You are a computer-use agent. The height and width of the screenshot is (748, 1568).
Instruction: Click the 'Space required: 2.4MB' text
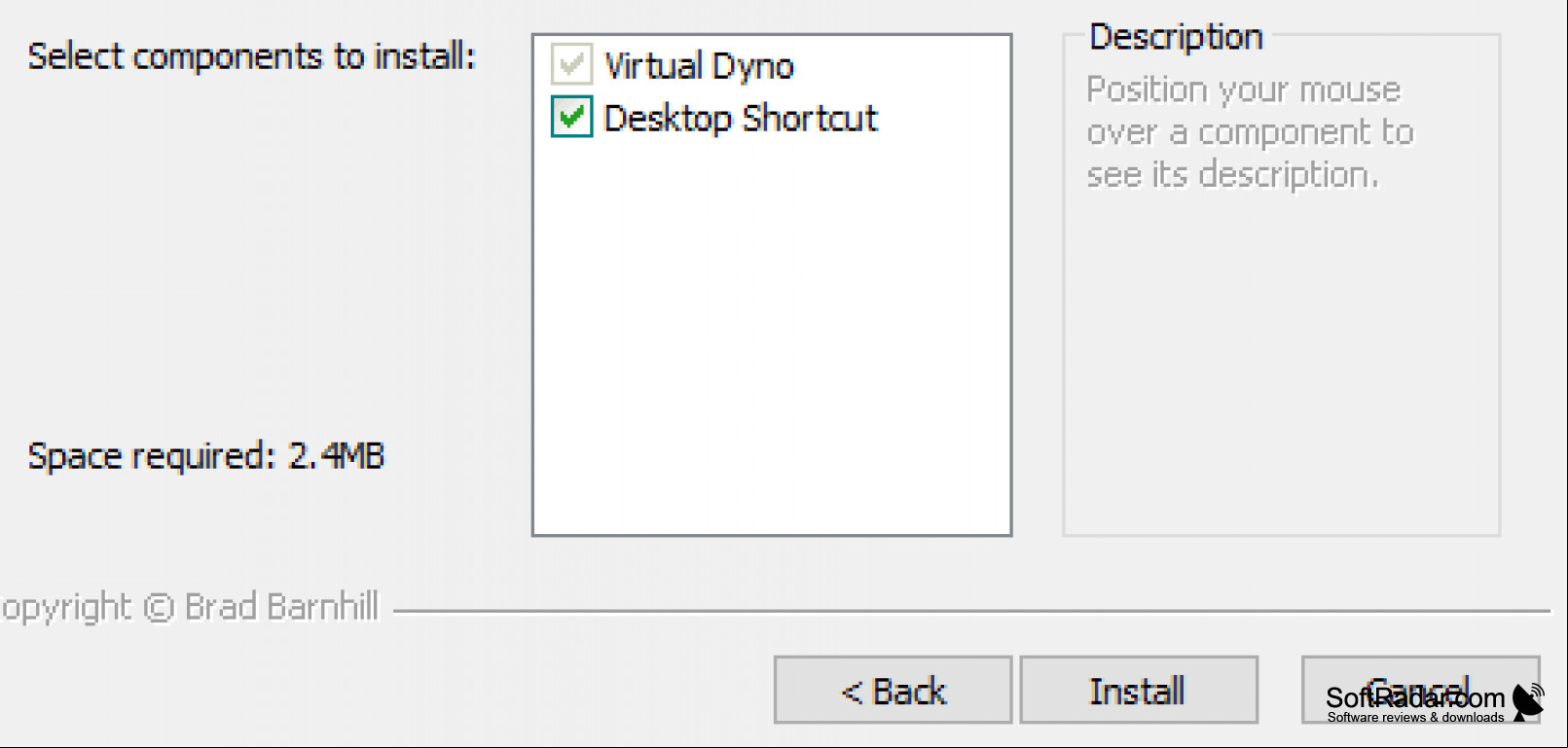(x=206, y=456)
